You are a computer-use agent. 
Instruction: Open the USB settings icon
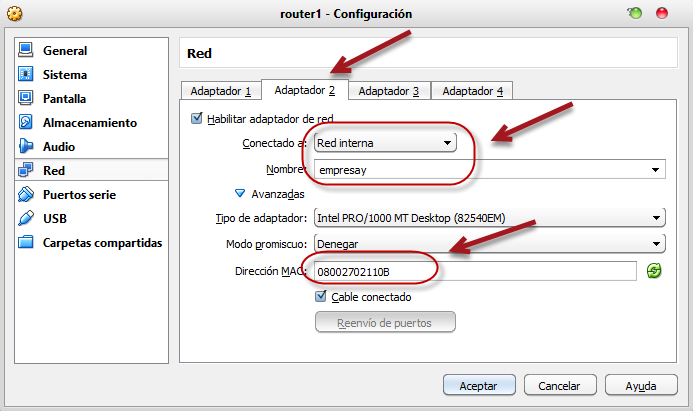pyautogui.click(x=26, y=219)
